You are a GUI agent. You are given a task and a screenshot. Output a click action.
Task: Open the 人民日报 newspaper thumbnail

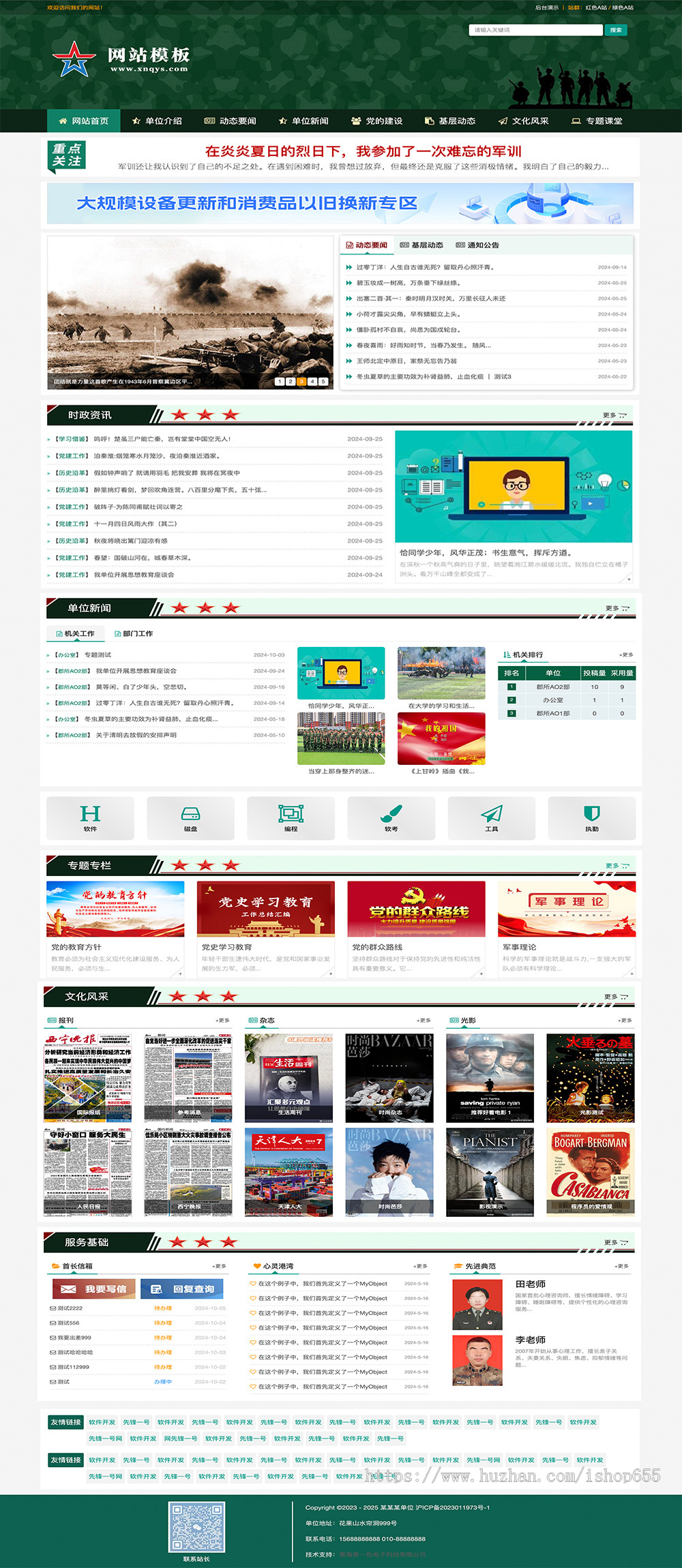coord(87,1172)
